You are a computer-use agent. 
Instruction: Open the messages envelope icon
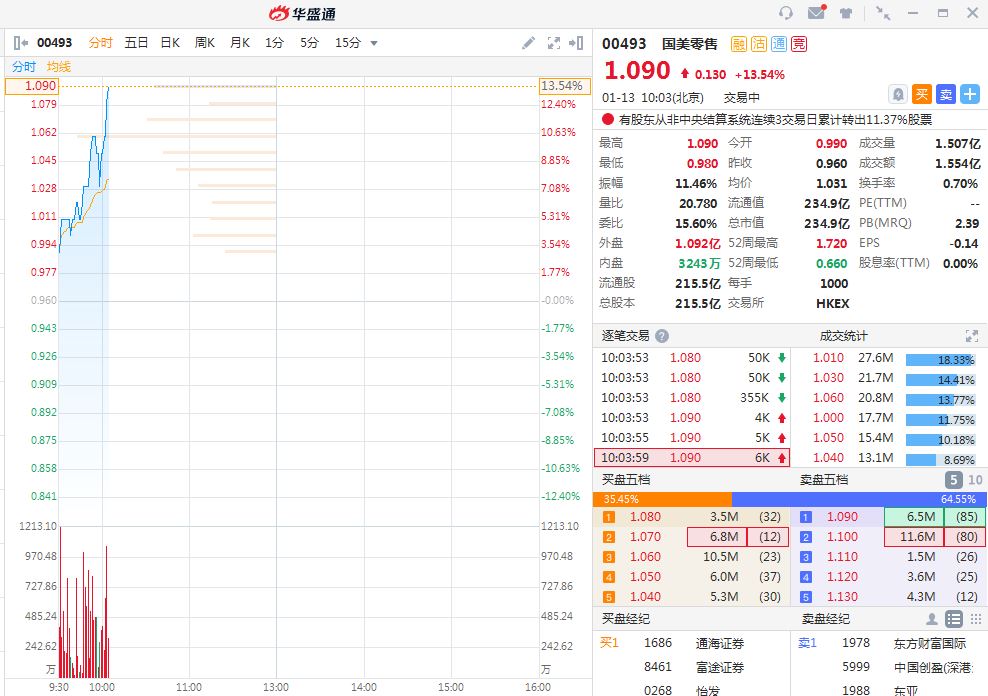click(x=816, y=13)
